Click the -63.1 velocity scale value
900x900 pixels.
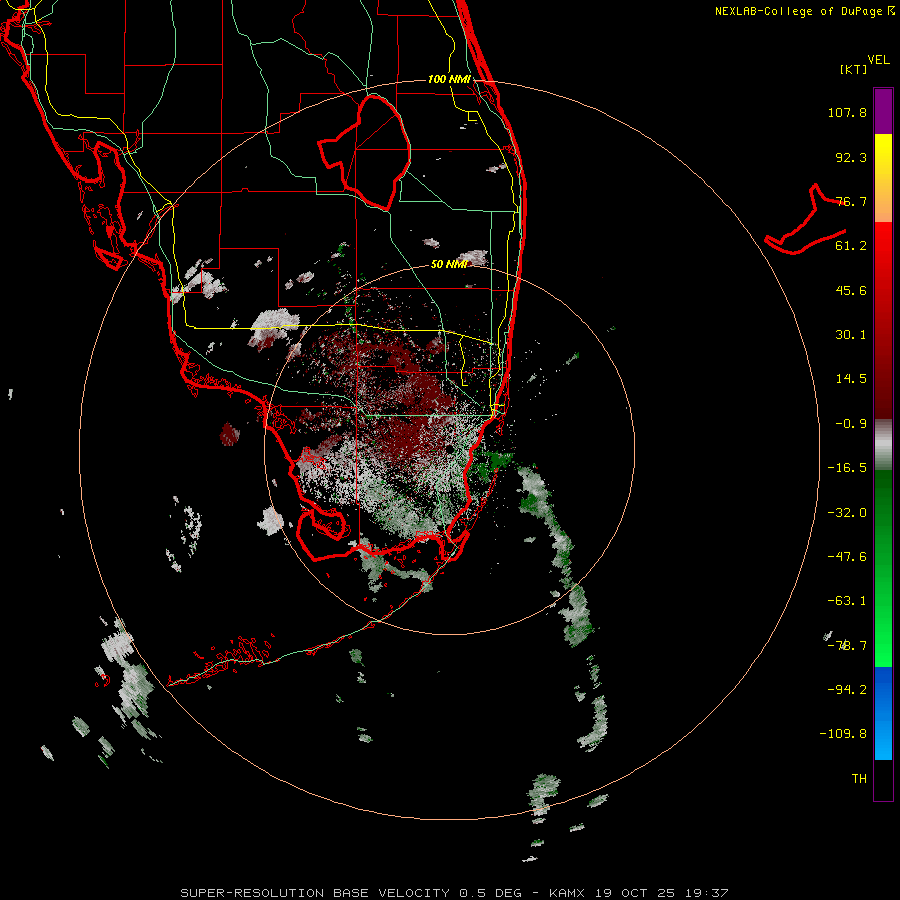[x=847, y=601]
